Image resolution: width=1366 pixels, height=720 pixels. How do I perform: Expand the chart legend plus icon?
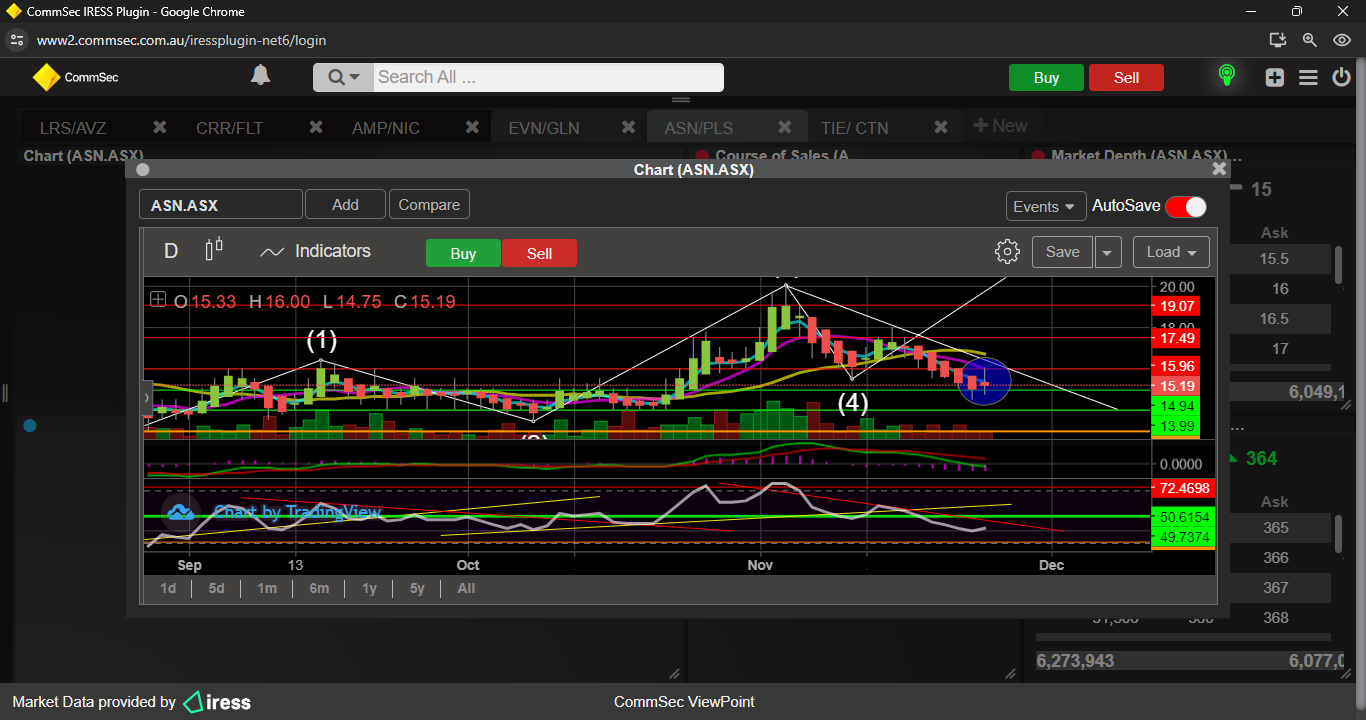(158, 299)
